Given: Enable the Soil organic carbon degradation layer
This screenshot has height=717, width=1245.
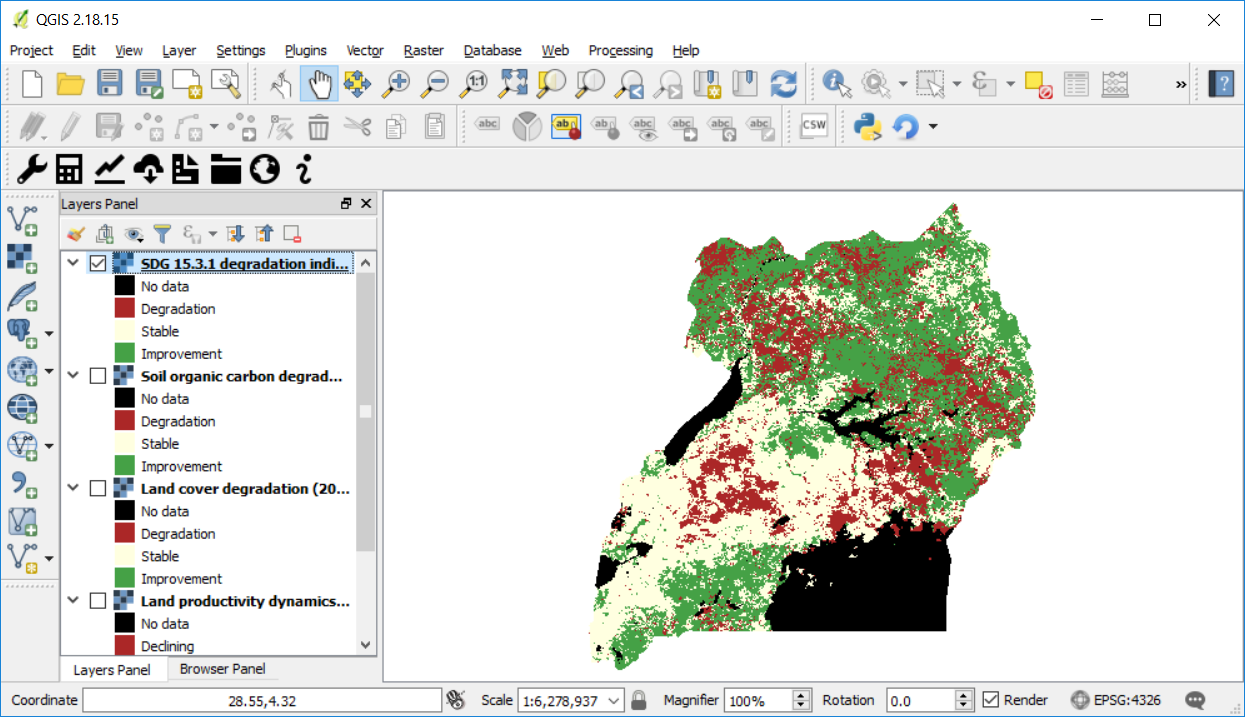Looking at the screenshot, I should click(x=98, y=376).
